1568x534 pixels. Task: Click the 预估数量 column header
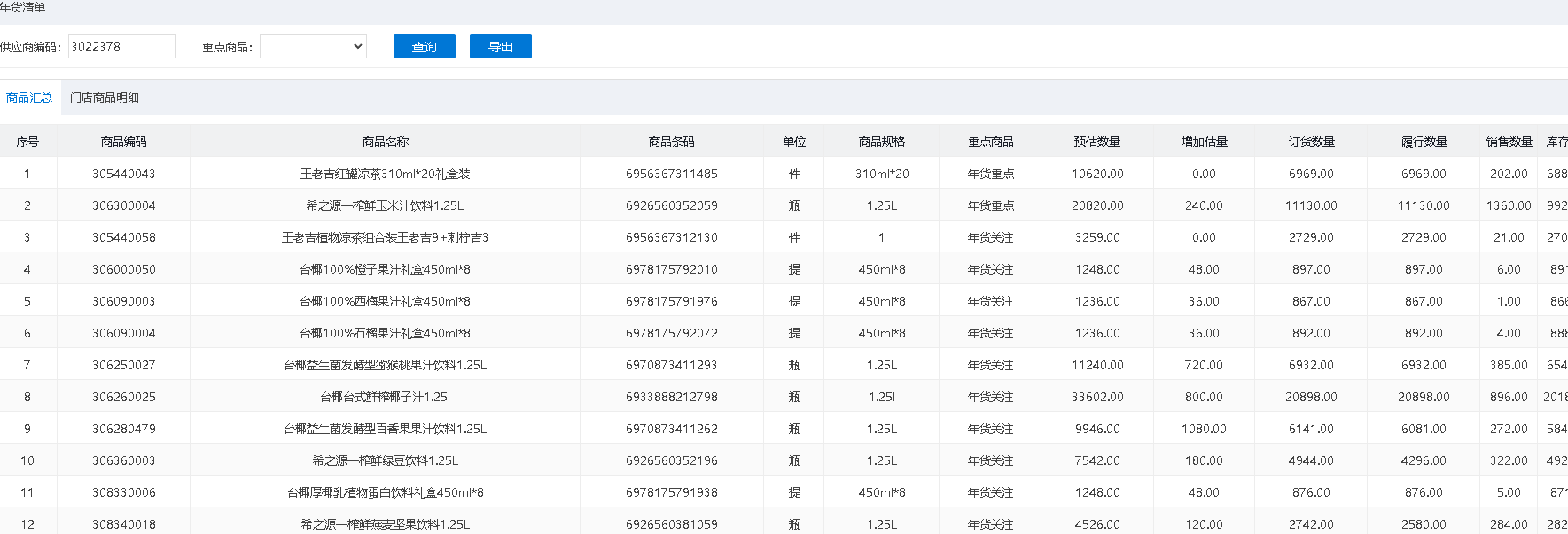click(x=1096, y=142)
